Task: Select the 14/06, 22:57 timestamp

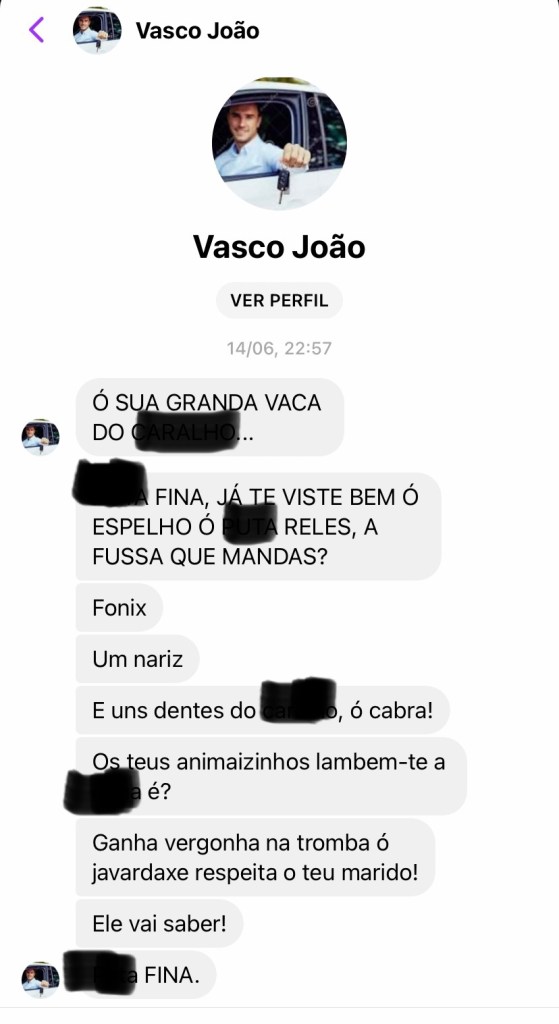Action: click(280, 348)
